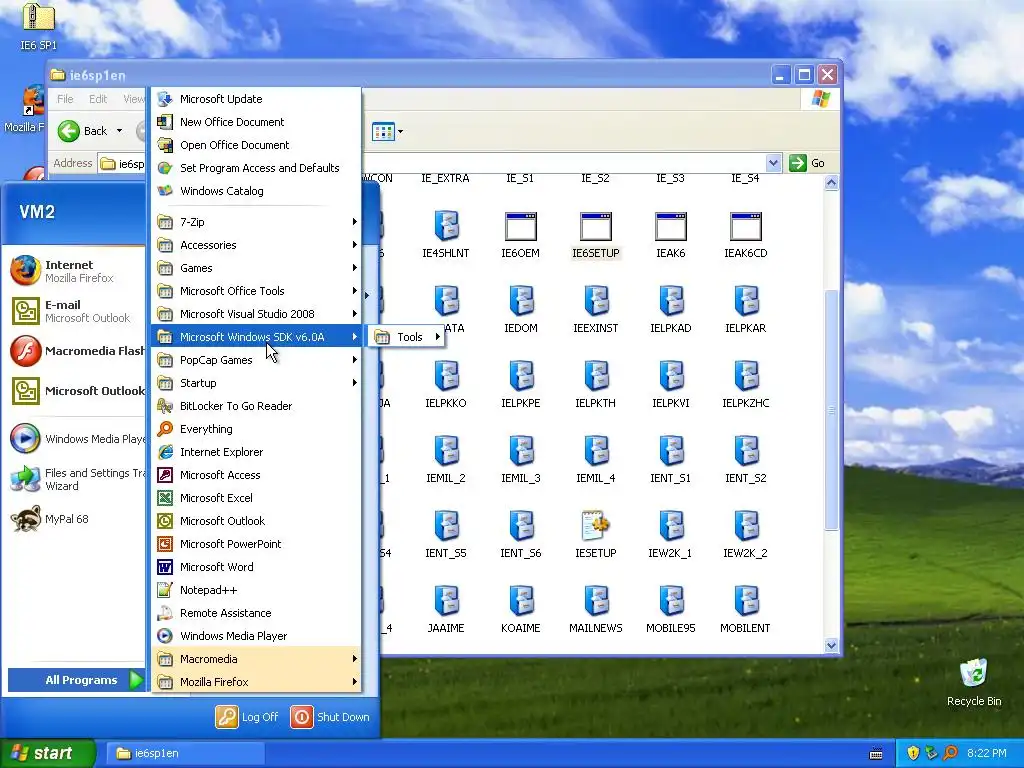
Task: Click the Start button
Action: (x=47, y=753)
